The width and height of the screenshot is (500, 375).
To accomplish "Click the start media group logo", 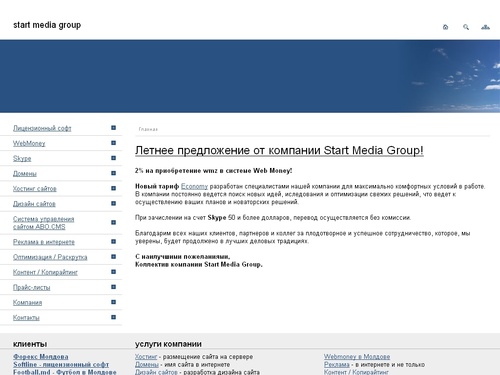I will pos(47,25).
